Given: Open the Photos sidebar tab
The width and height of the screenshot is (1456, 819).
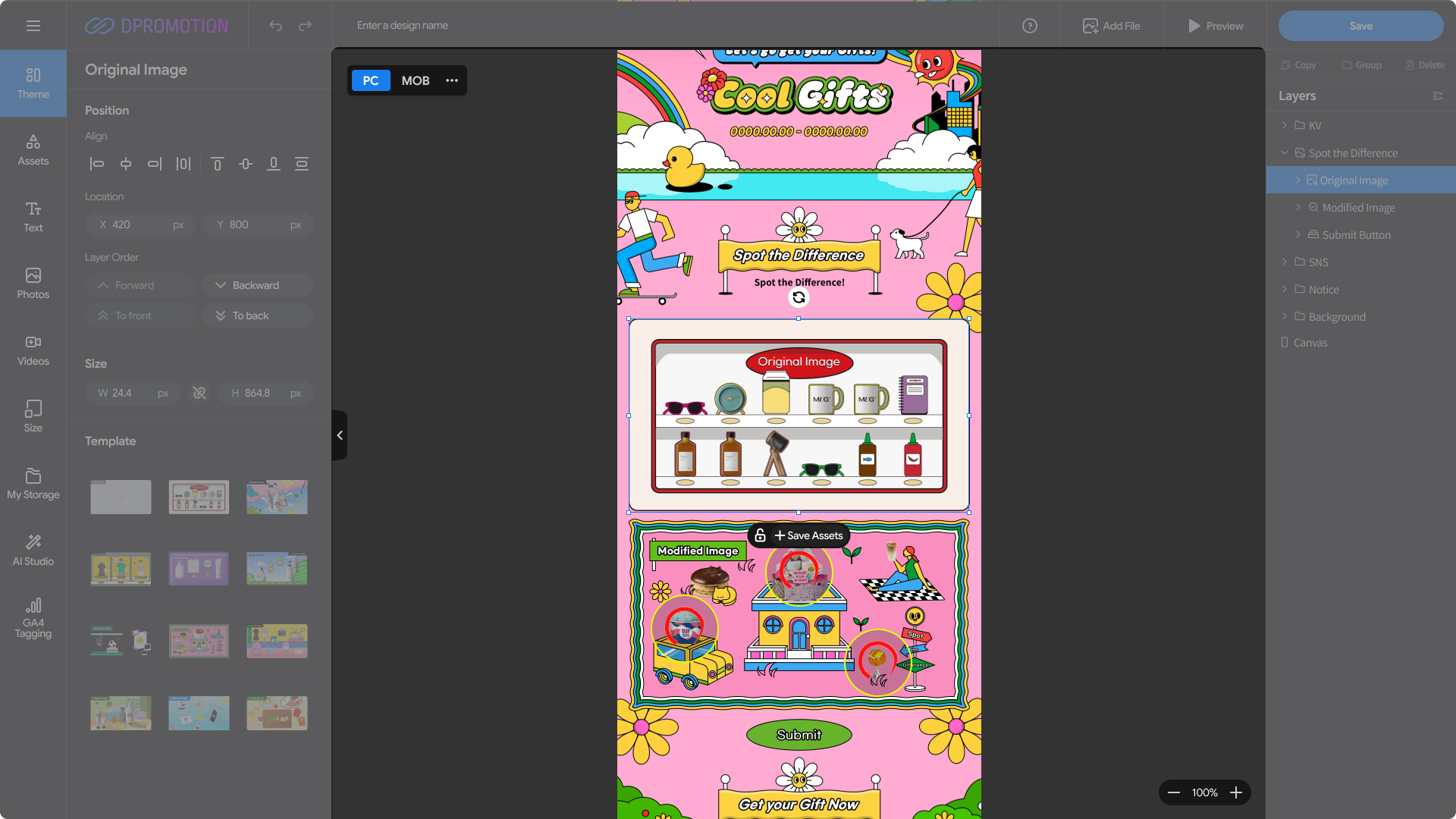Looking at the screenshot, I should click(x=33, y=283).
